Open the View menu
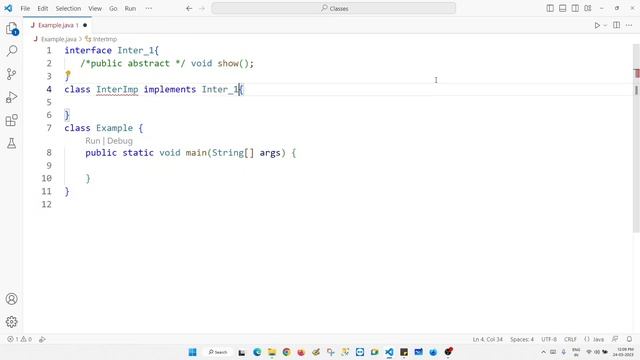The image size is (640, 360). click(95, 8)
